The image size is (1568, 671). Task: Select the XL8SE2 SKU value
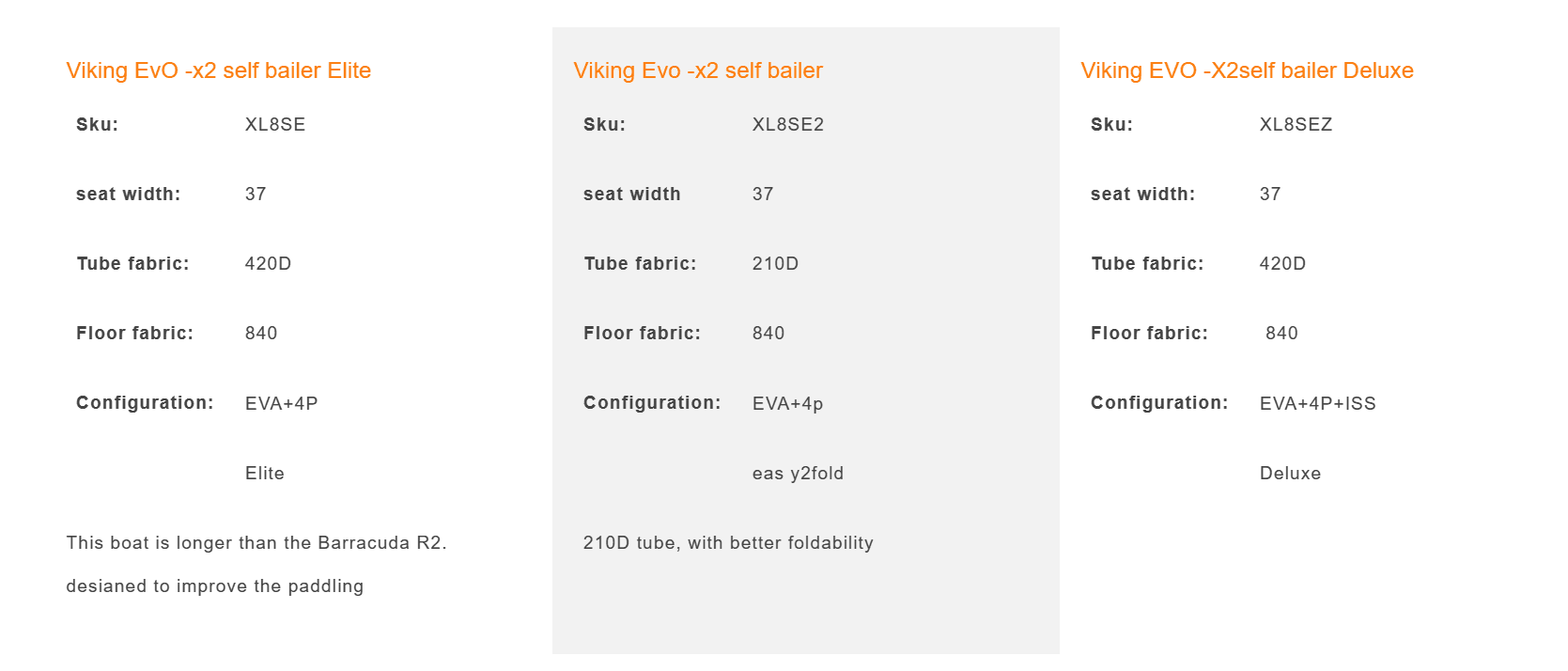click(x=787, y=124)
